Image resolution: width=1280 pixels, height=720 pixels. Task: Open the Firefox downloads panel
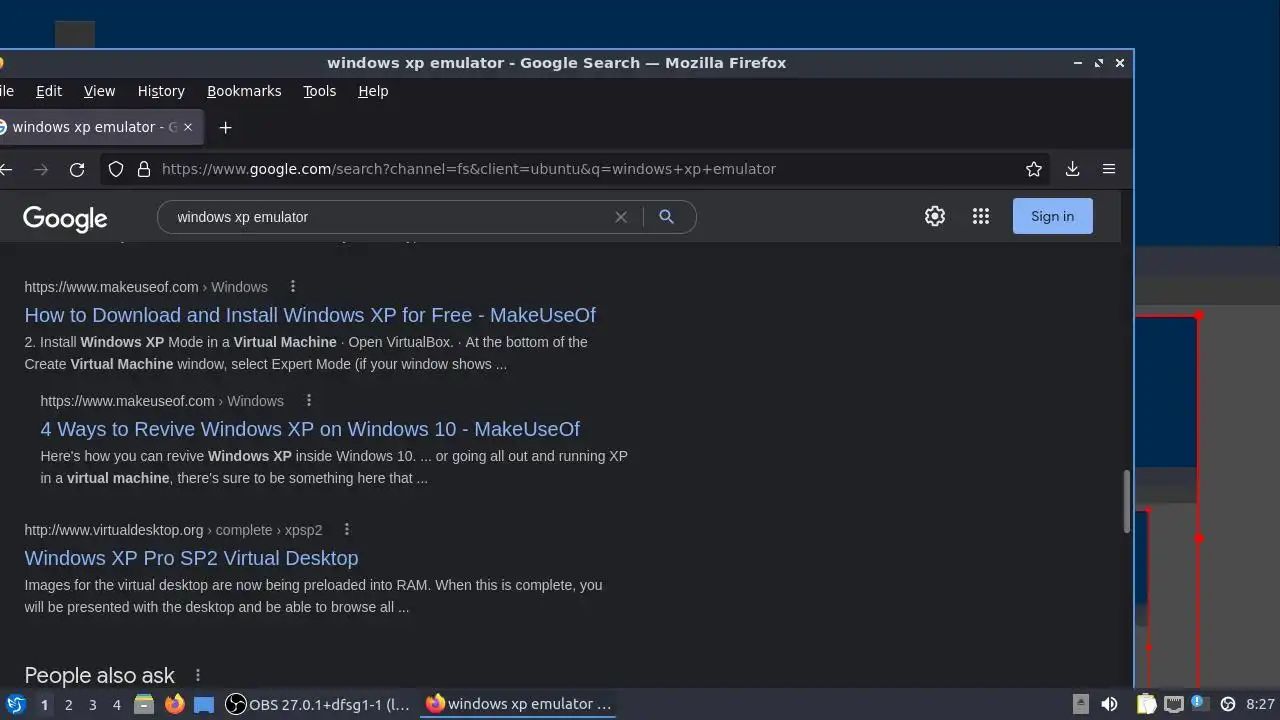click(1072, 169)
